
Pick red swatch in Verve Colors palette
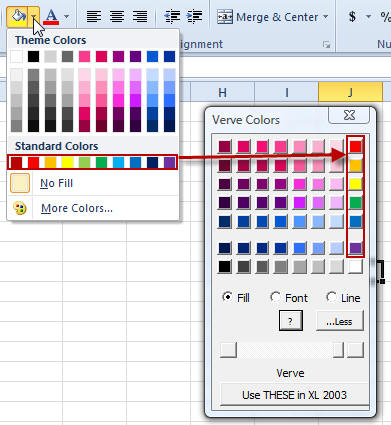356,147
